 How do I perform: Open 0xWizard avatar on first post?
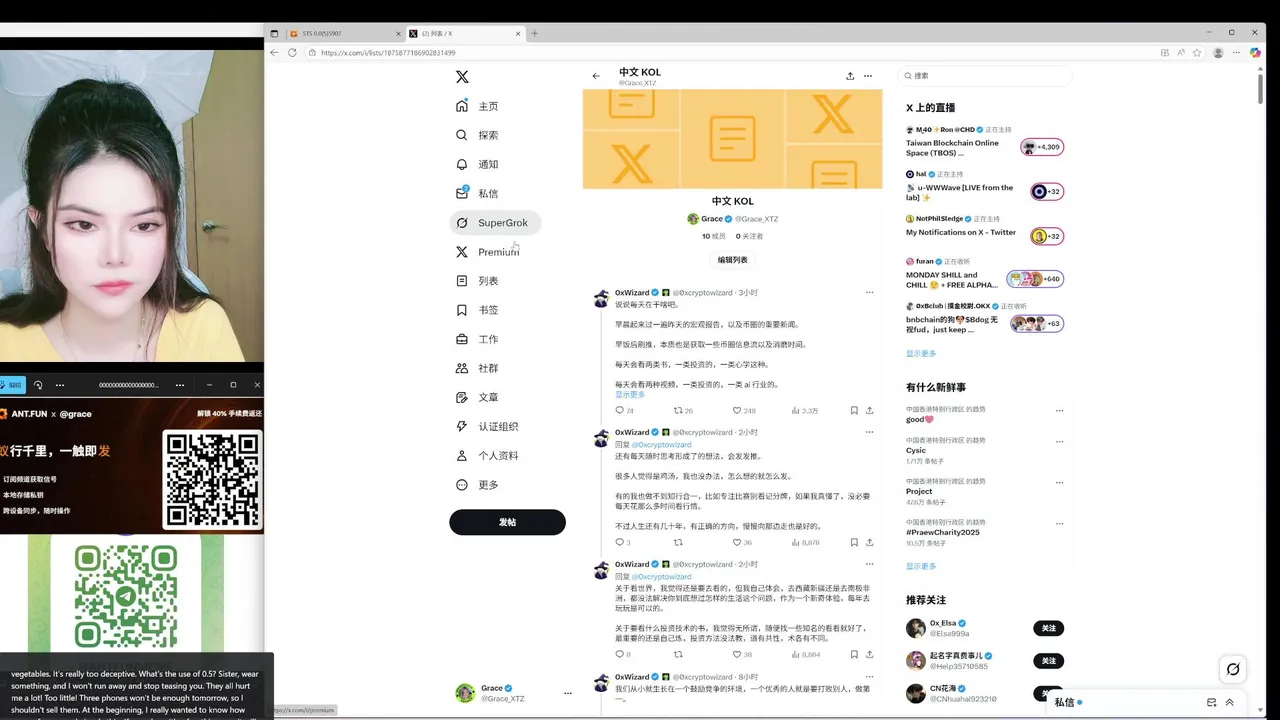pos(601,298)
